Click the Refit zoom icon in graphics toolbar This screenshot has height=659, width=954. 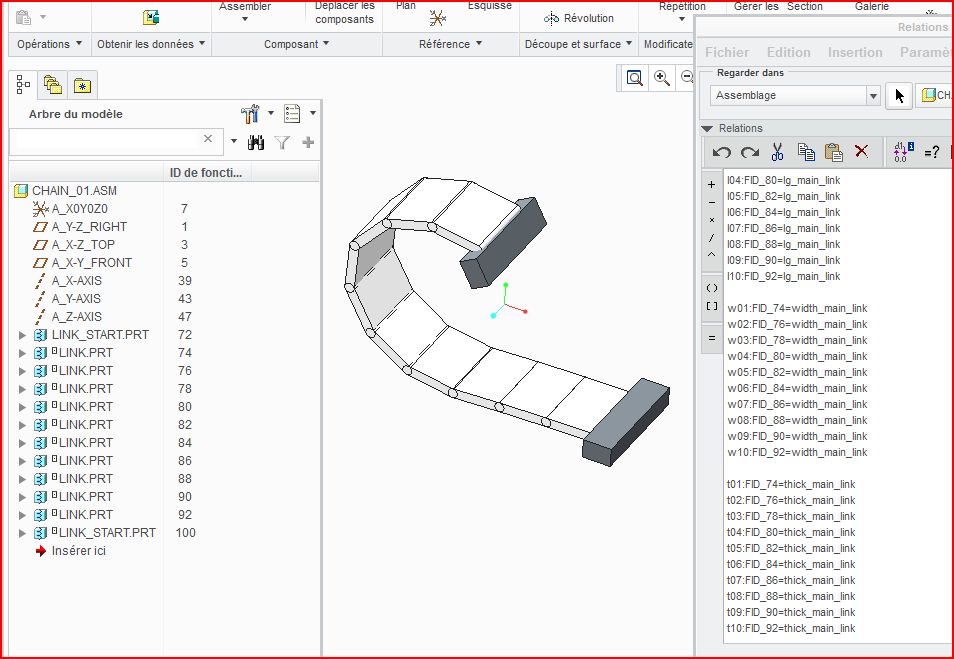pos(635,78)
